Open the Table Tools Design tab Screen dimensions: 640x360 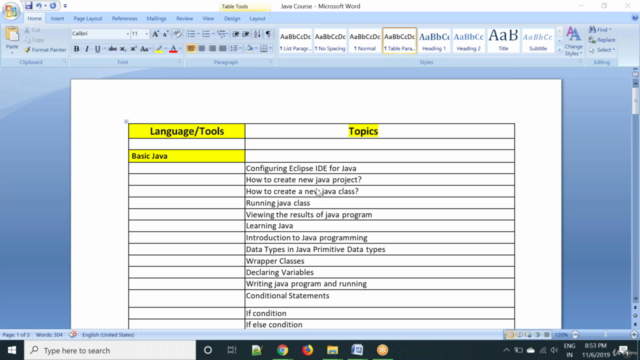[232, 19]
